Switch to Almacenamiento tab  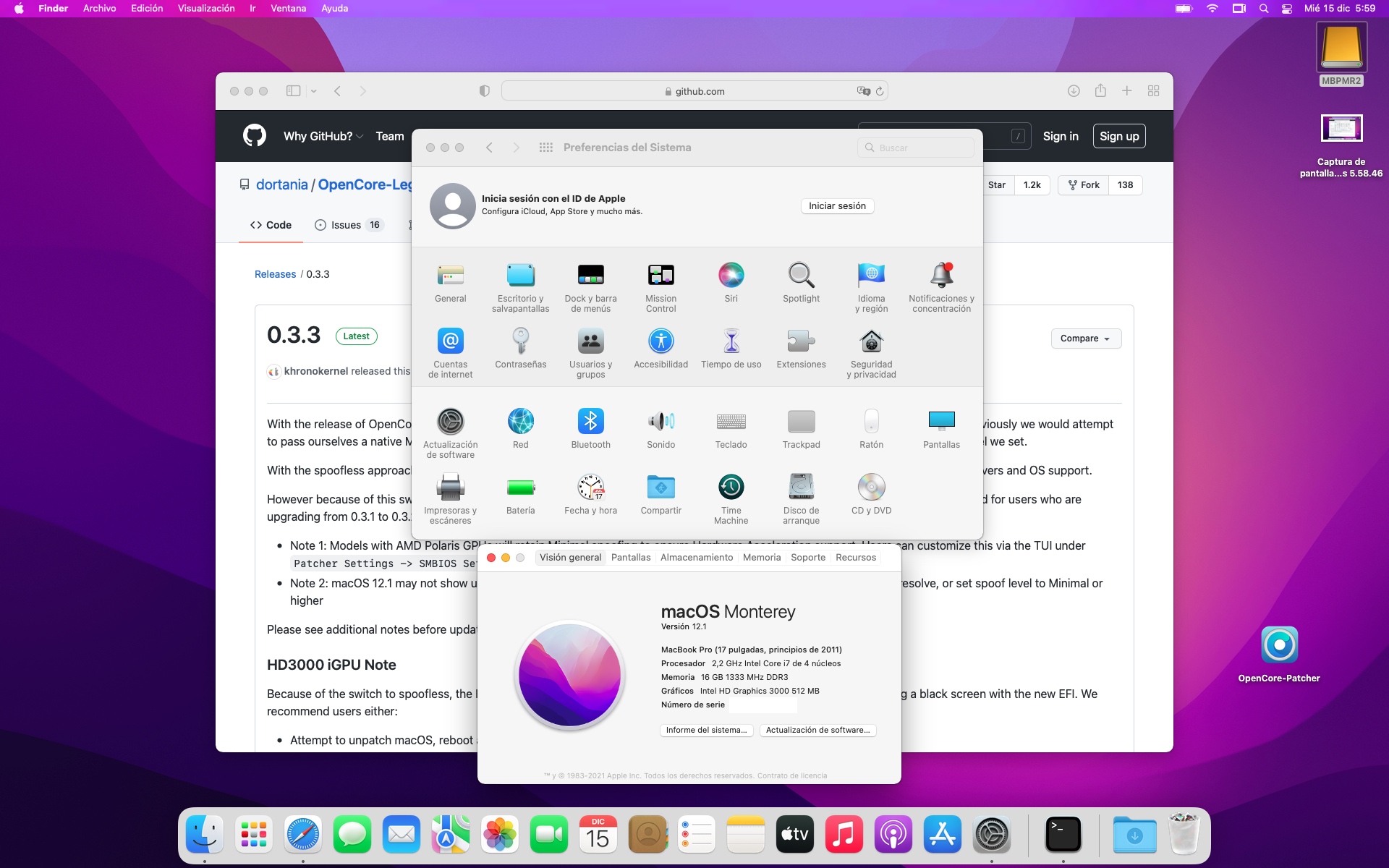tap(696, 558)
